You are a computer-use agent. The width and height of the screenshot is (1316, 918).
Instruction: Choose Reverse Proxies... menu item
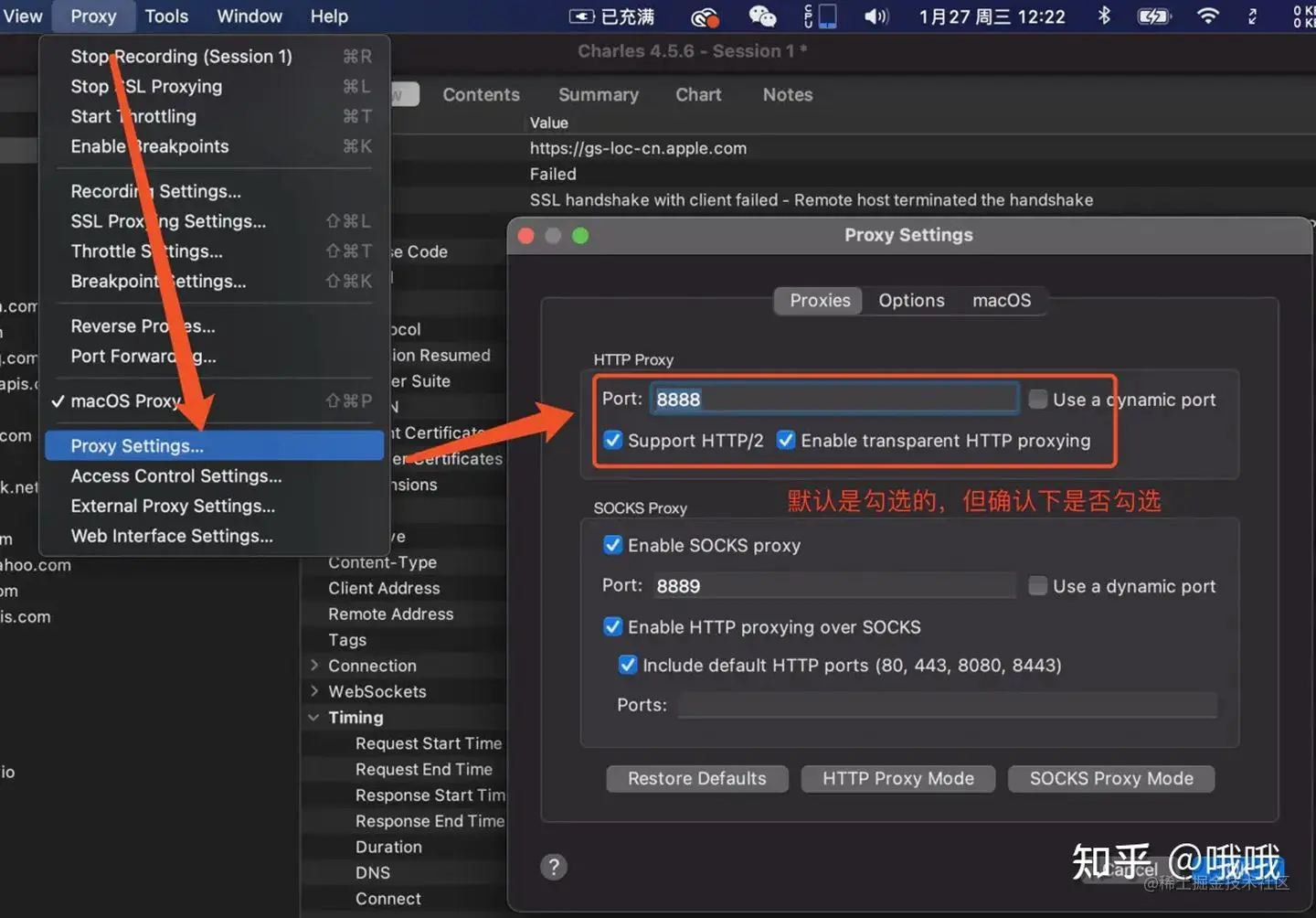(215, 326)
